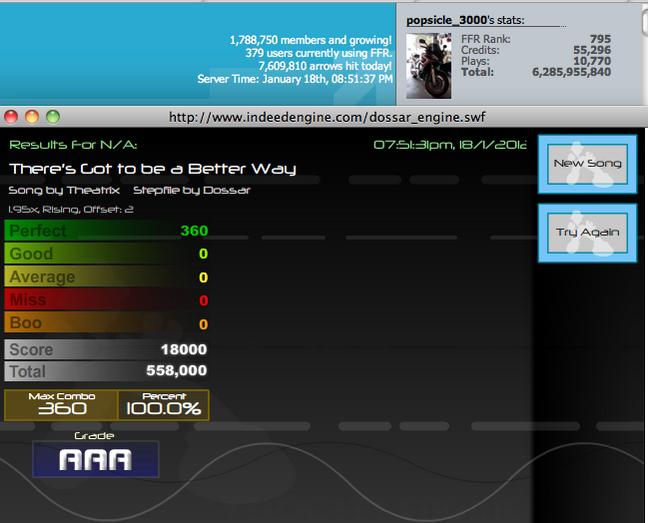The height and width of the screenshot is (523, 648).
Task: Click the New Song button
Action: pyautogui.click(x=587, y=164)
